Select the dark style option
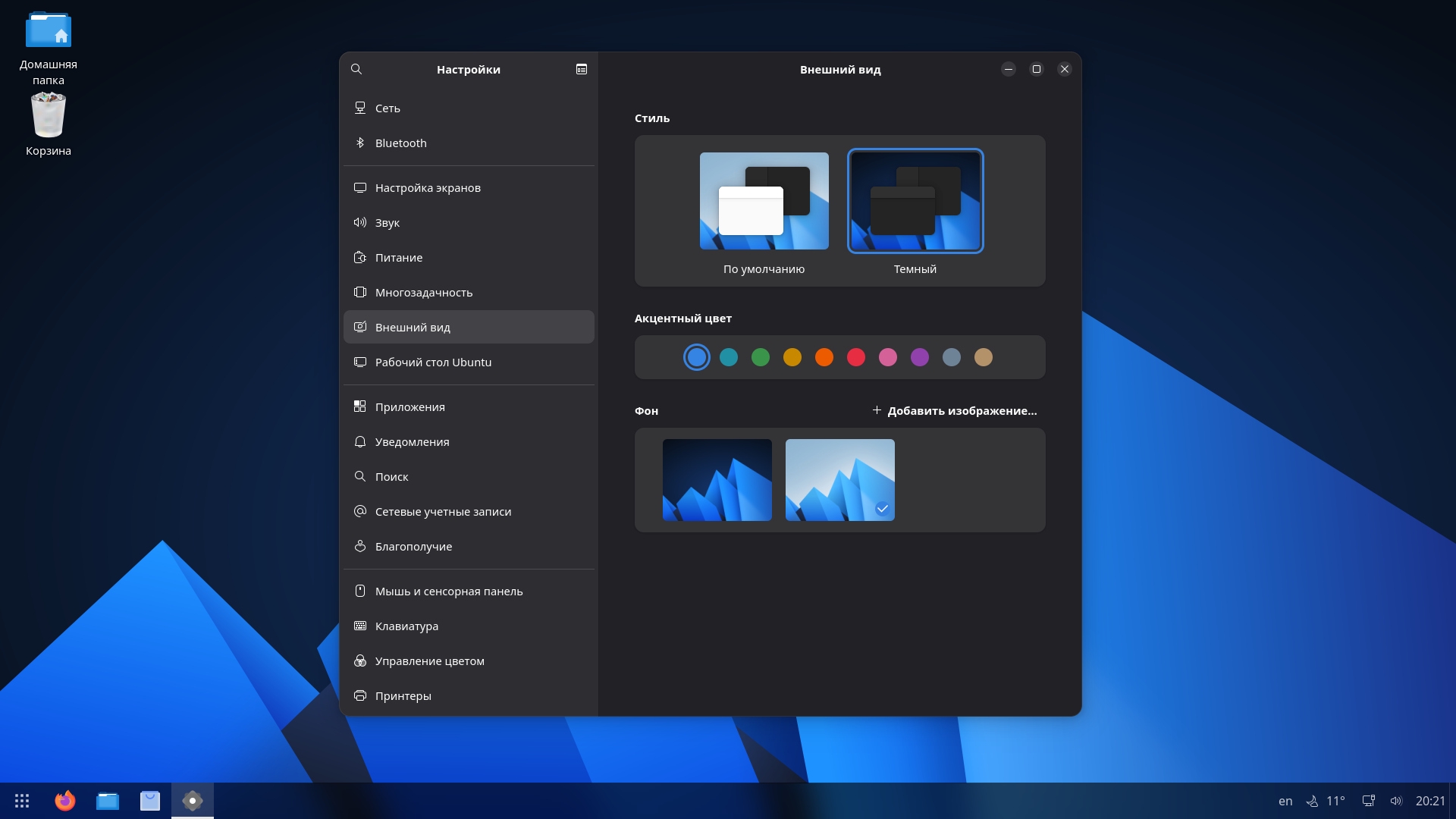Image resolution: width=1456 pixels, height=819 pixels. (x=915, y=201)
